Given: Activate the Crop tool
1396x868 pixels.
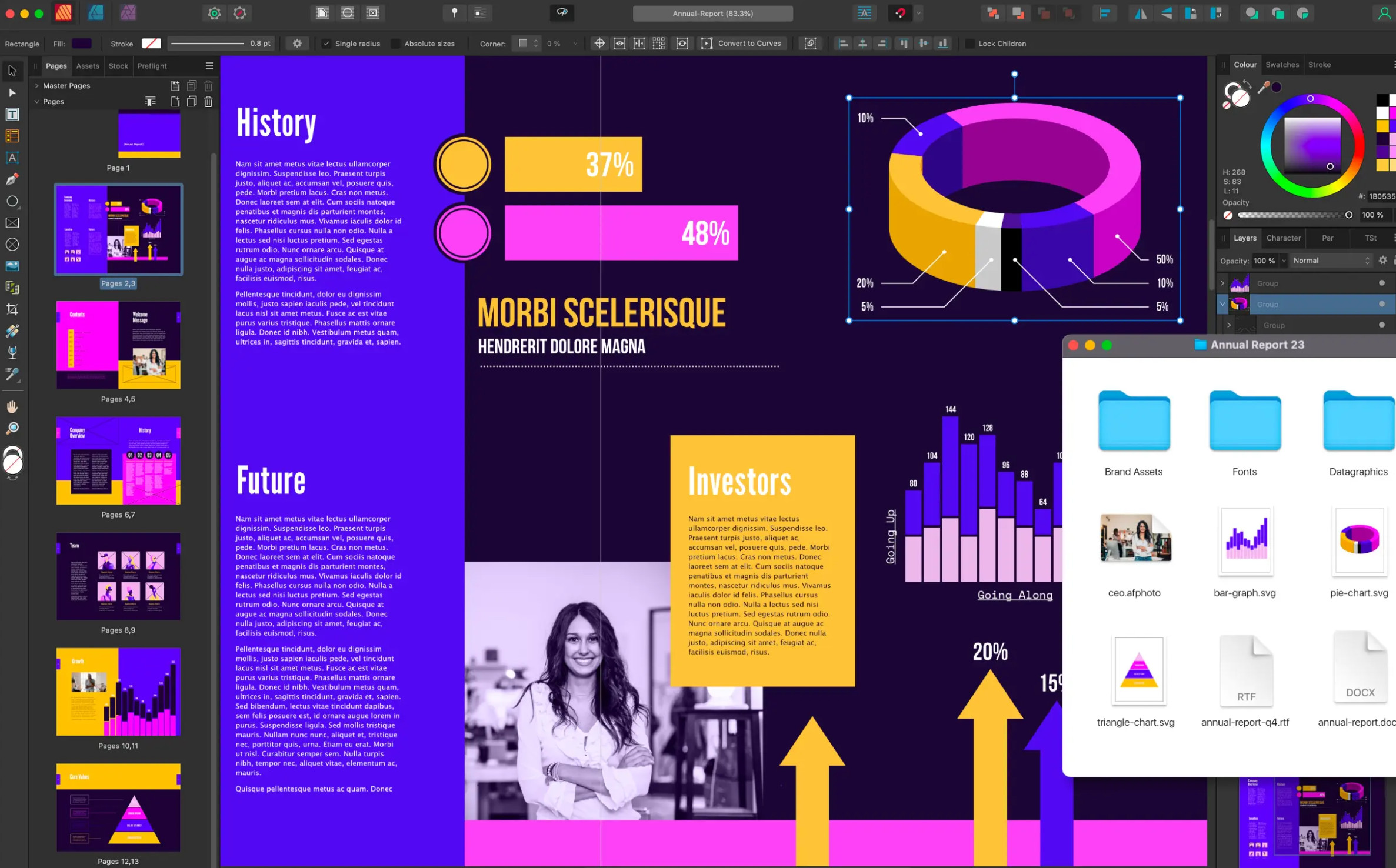Looking at the screenshot, I should 12,309.
